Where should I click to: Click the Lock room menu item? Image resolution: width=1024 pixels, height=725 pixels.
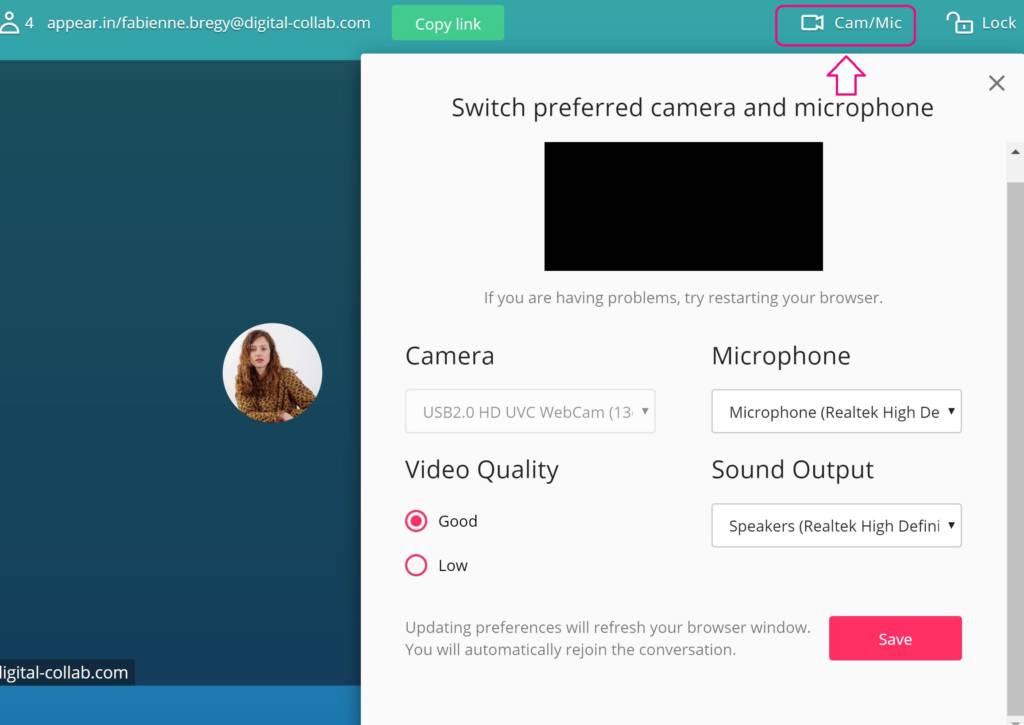tap(981, 23)
